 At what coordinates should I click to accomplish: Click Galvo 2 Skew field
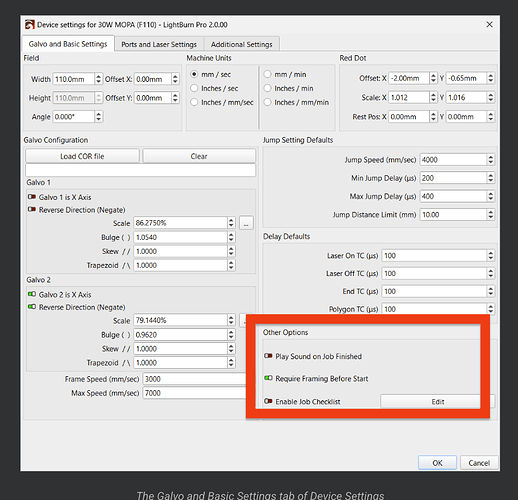(x=181, y=349)
